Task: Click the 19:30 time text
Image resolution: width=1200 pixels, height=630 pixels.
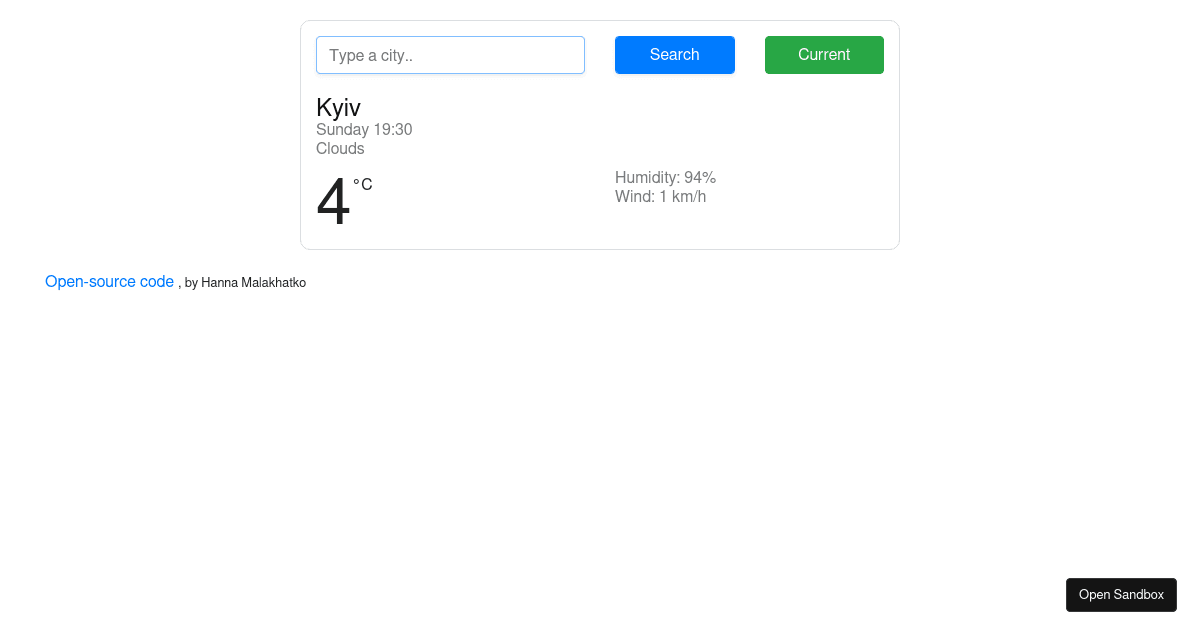Action: coord(393,130)
